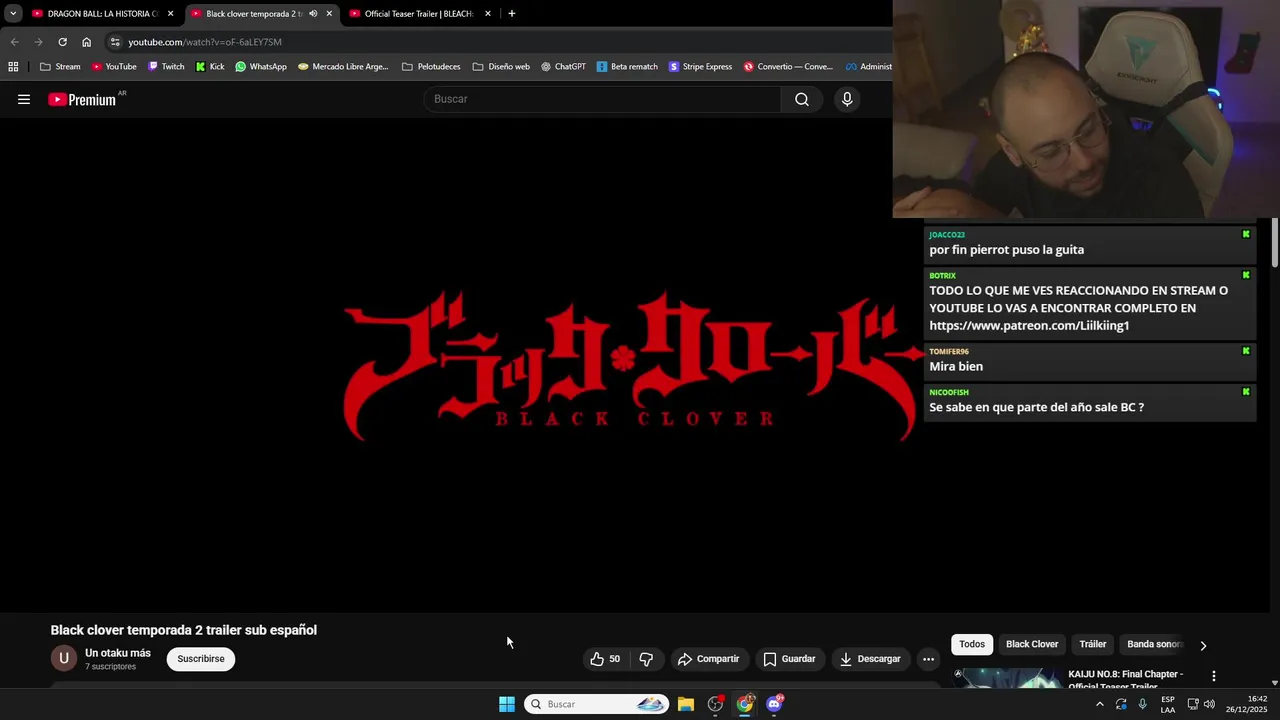The width and height of the screenshot is (1280, 720).
Task: Reload the page with refresh icon
Action: pyautogui.click(x=62, y=42)
